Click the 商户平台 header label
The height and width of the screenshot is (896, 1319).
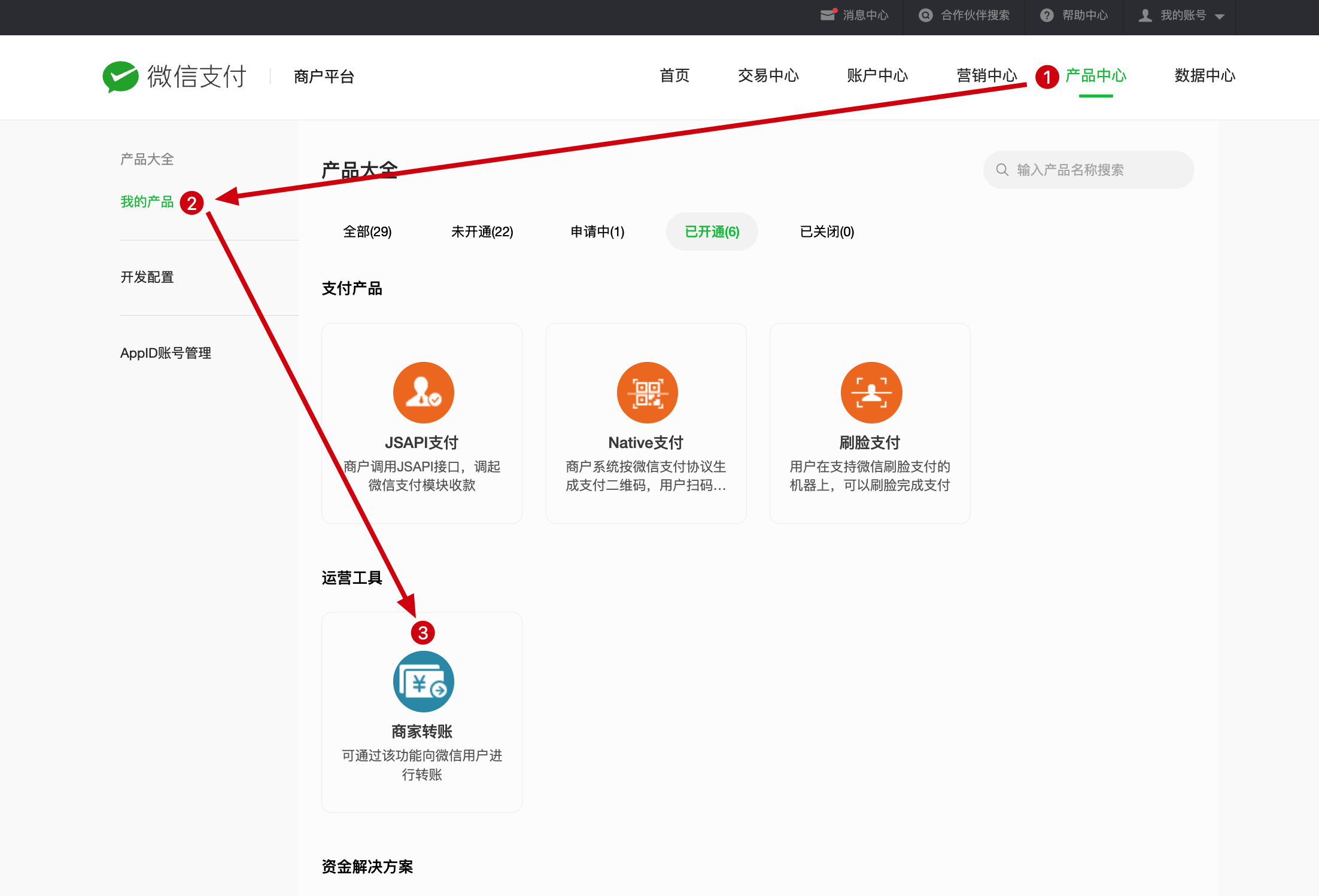click(324, 77)
